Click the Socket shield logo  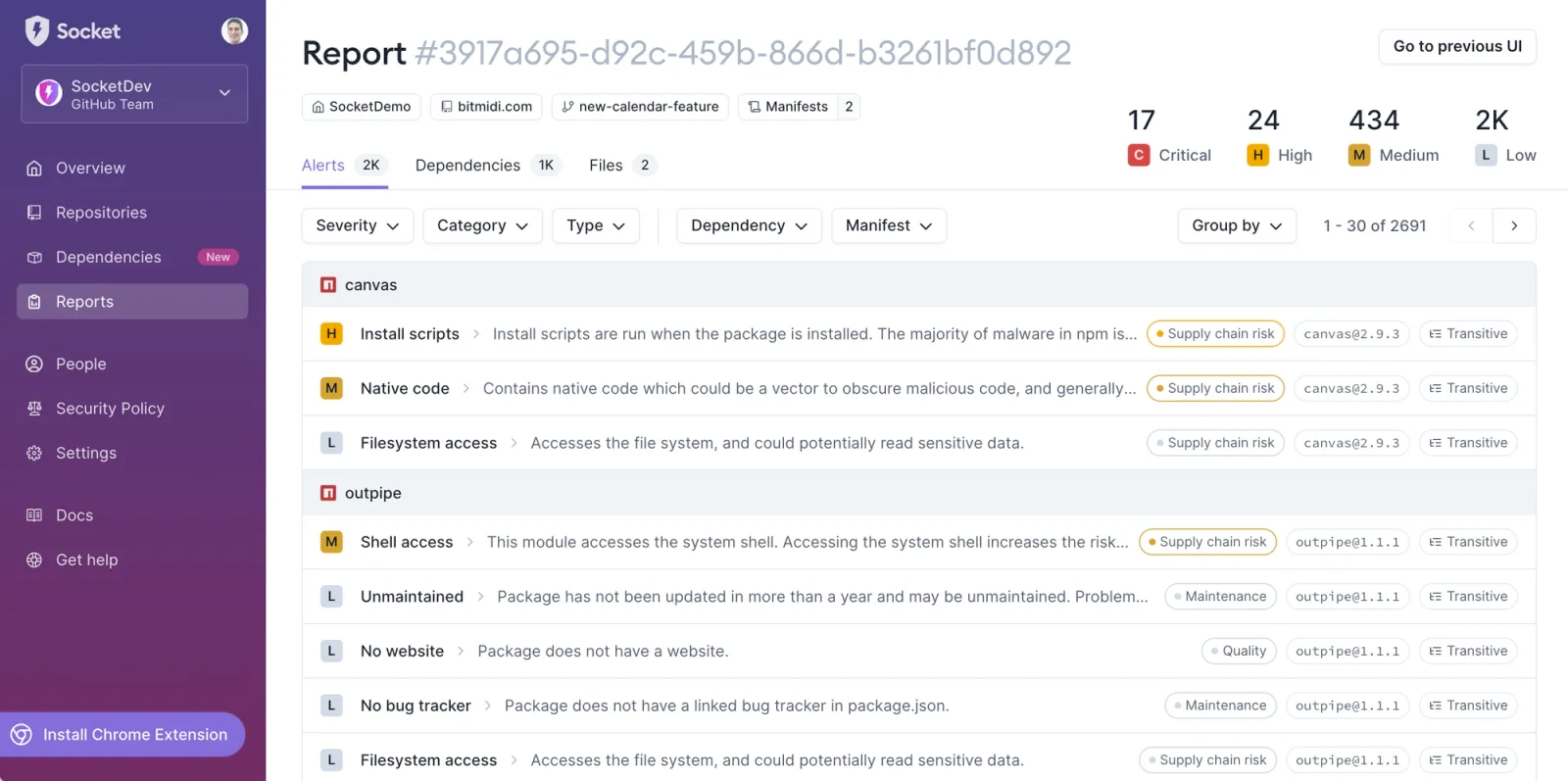37,31
